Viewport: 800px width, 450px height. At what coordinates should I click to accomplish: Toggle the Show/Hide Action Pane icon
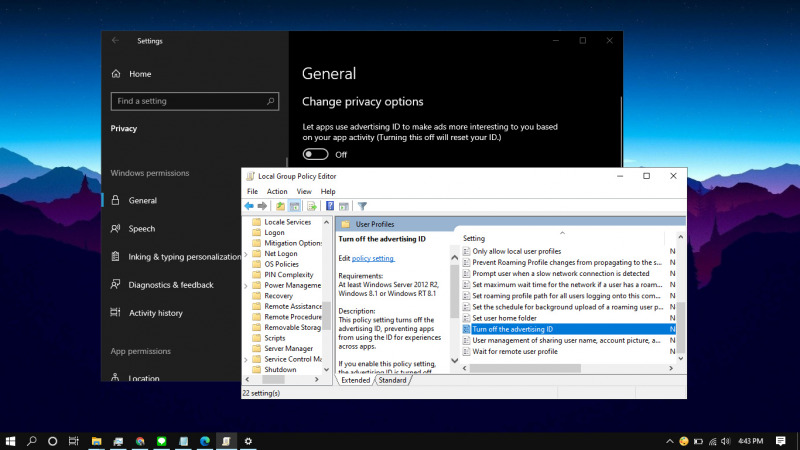click(344, 206)
